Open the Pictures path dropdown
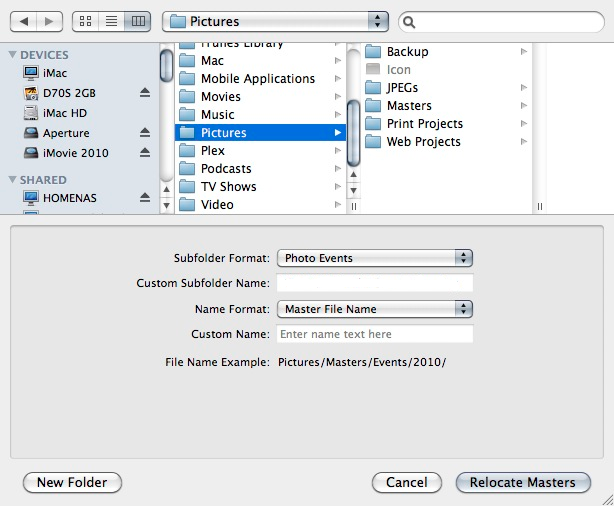614x506 pixels. tap(275, 21)
